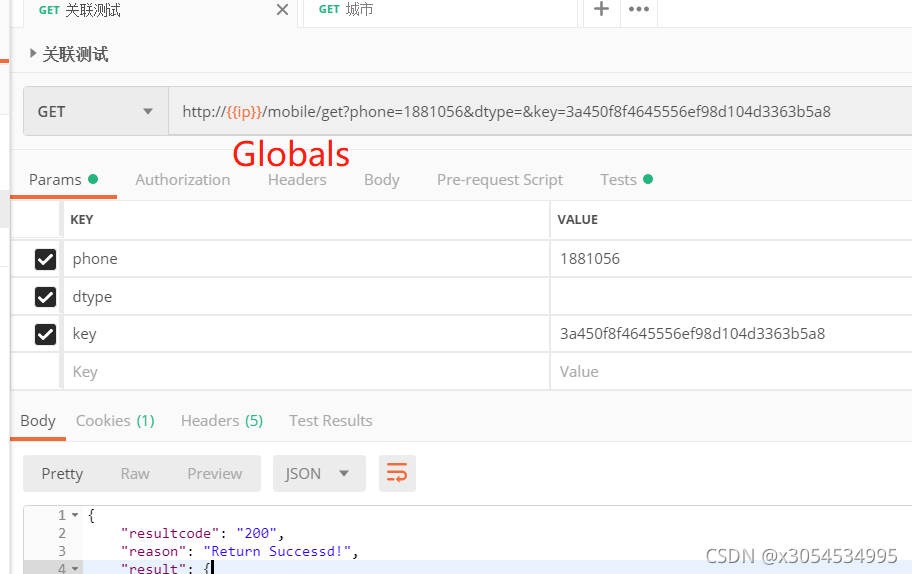Uncheck the phone parameter checkbox
This screenshot has height=574, width=912.
coord(45,259)
